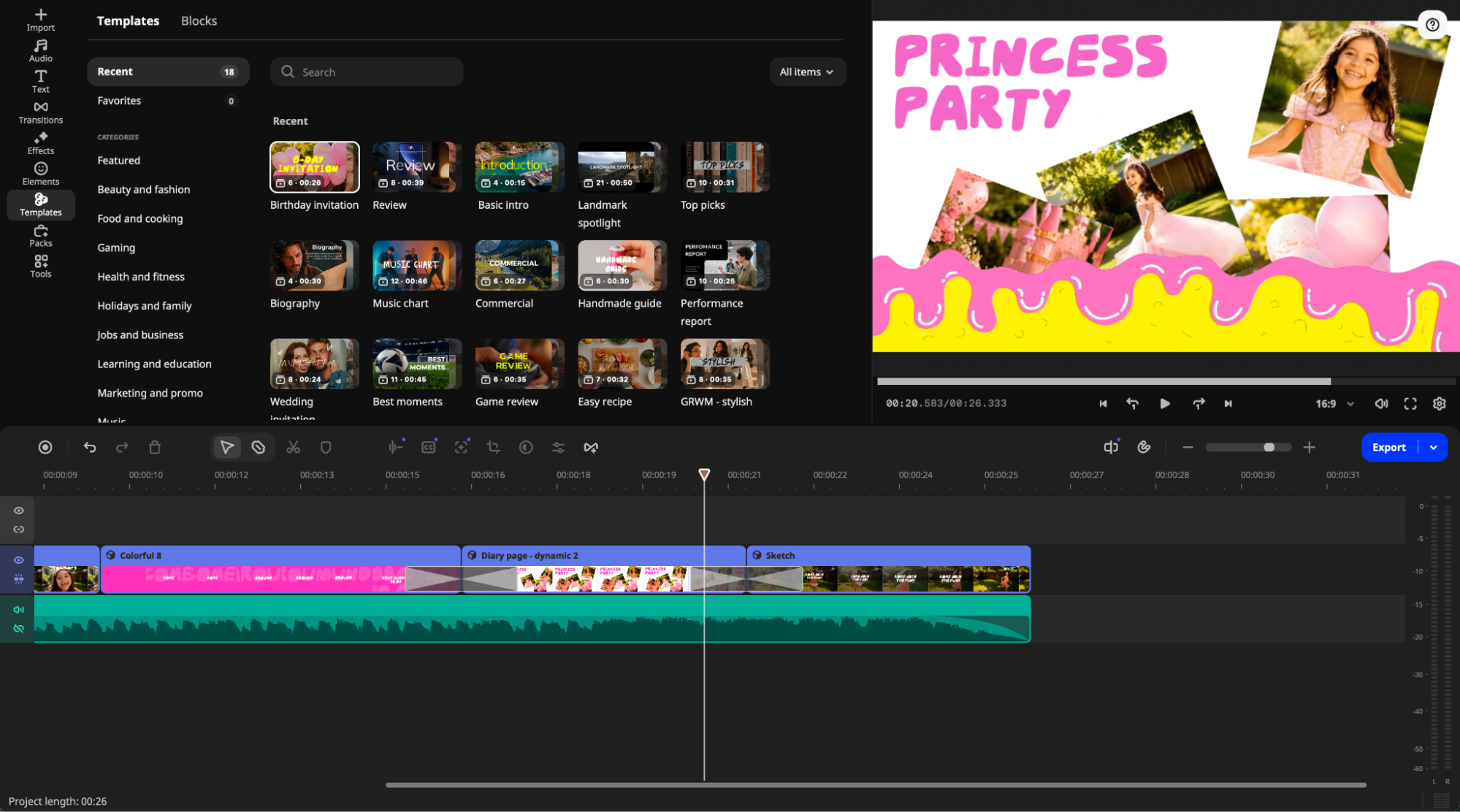Select the Favorites list

[168, 101]
